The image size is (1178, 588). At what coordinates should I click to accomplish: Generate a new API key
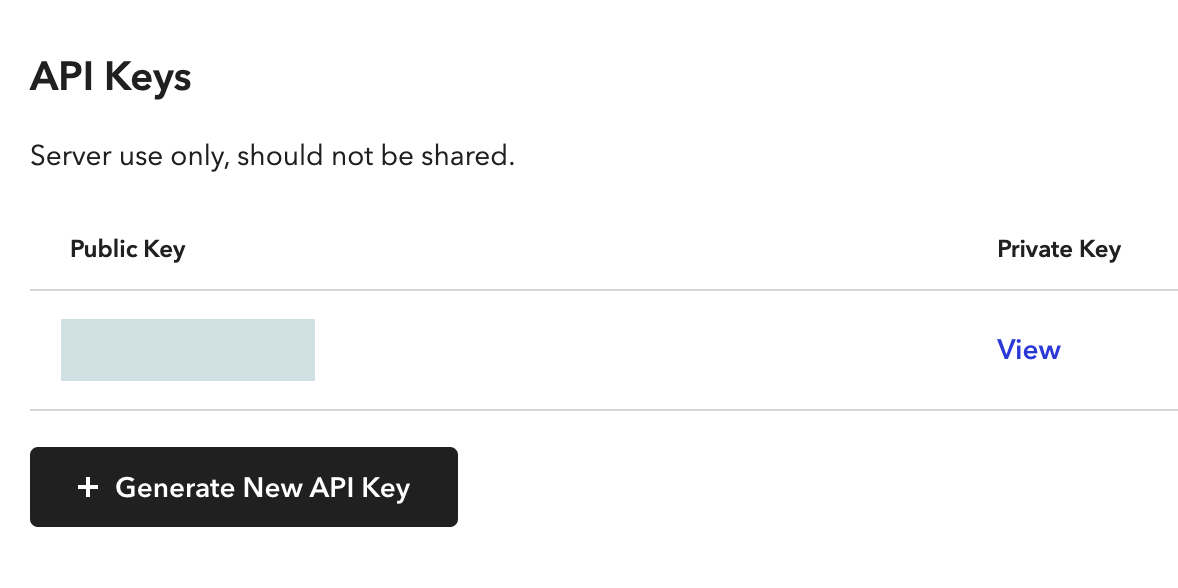click(x=243, y=487)
